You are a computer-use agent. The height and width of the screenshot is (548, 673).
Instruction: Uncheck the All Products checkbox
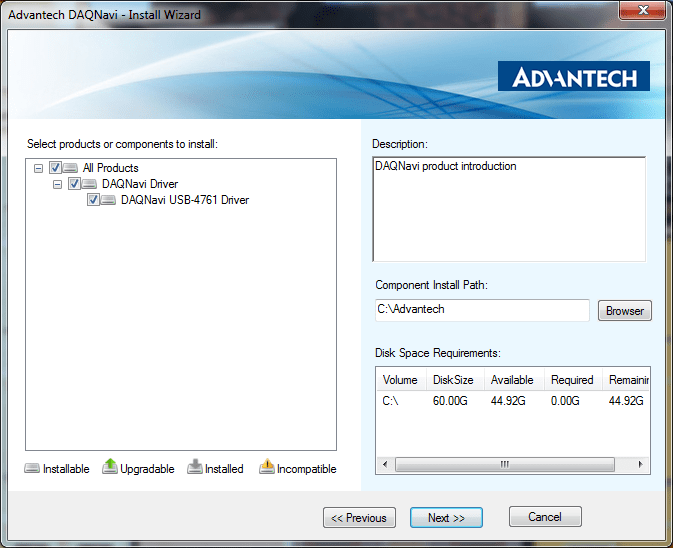(55, 167)
